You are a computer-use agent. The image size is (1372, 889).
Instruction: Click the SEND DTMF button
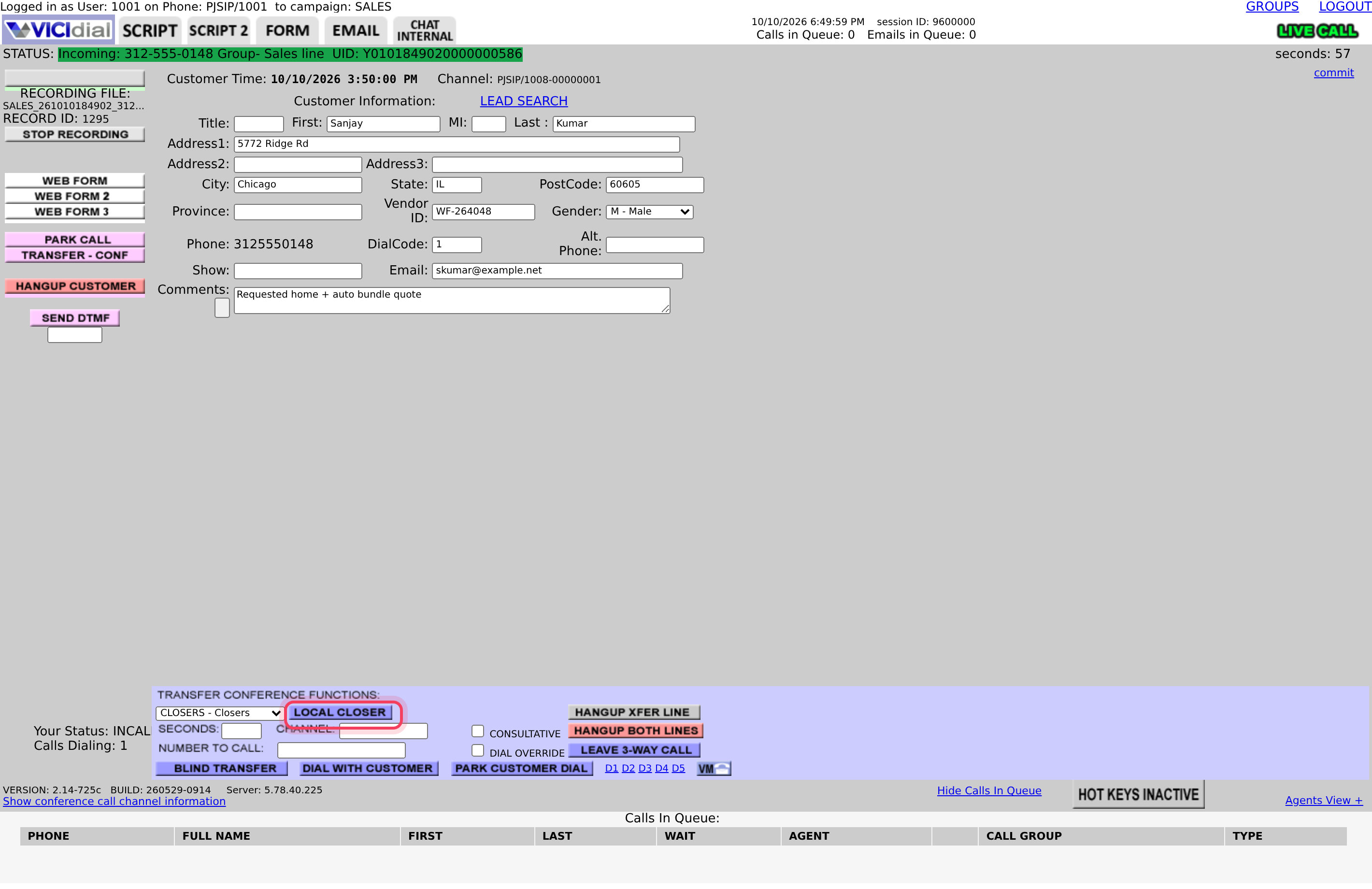[x=75, y=318]
